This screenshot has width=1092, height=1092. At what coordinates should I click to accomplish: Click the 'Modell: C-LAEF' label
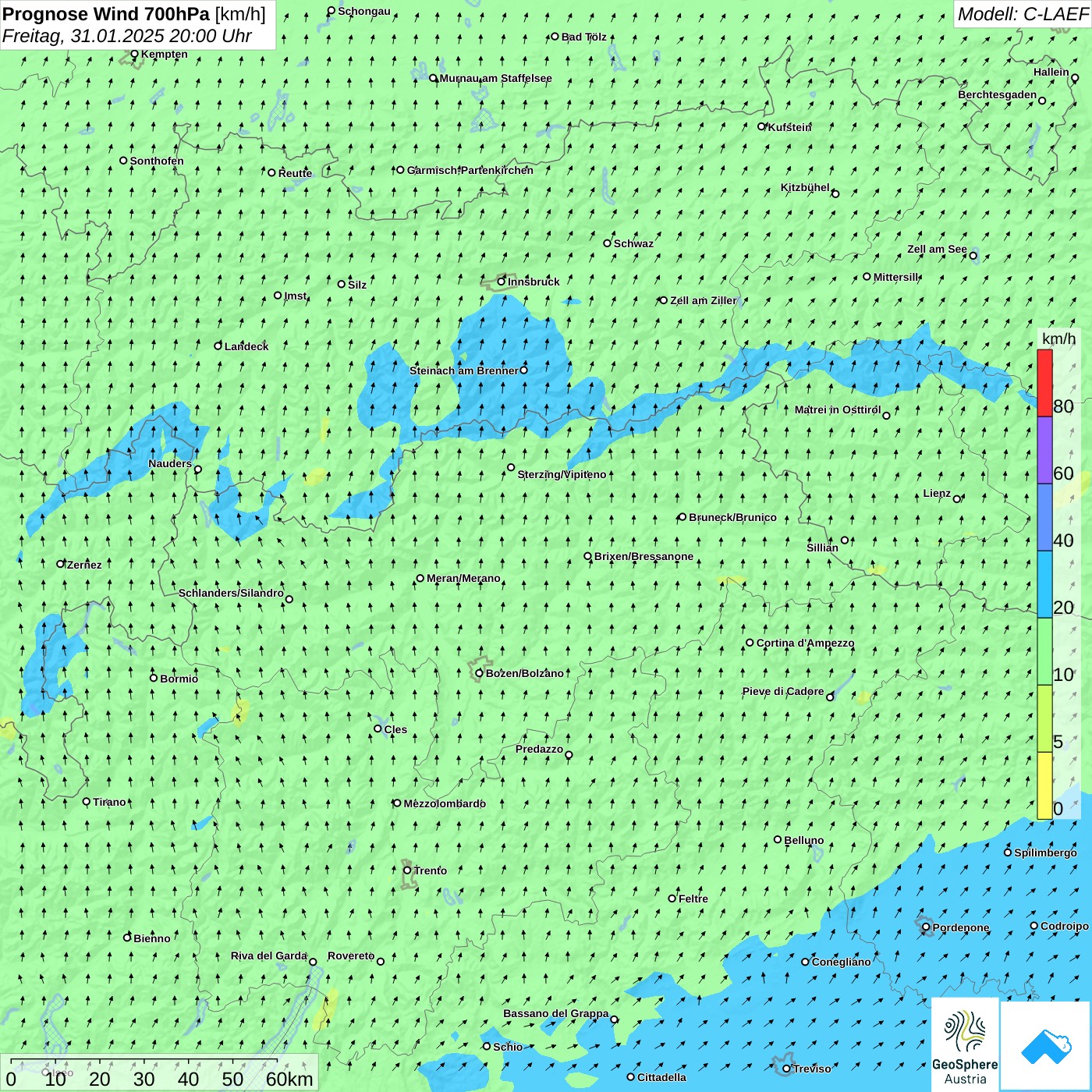1022,14
